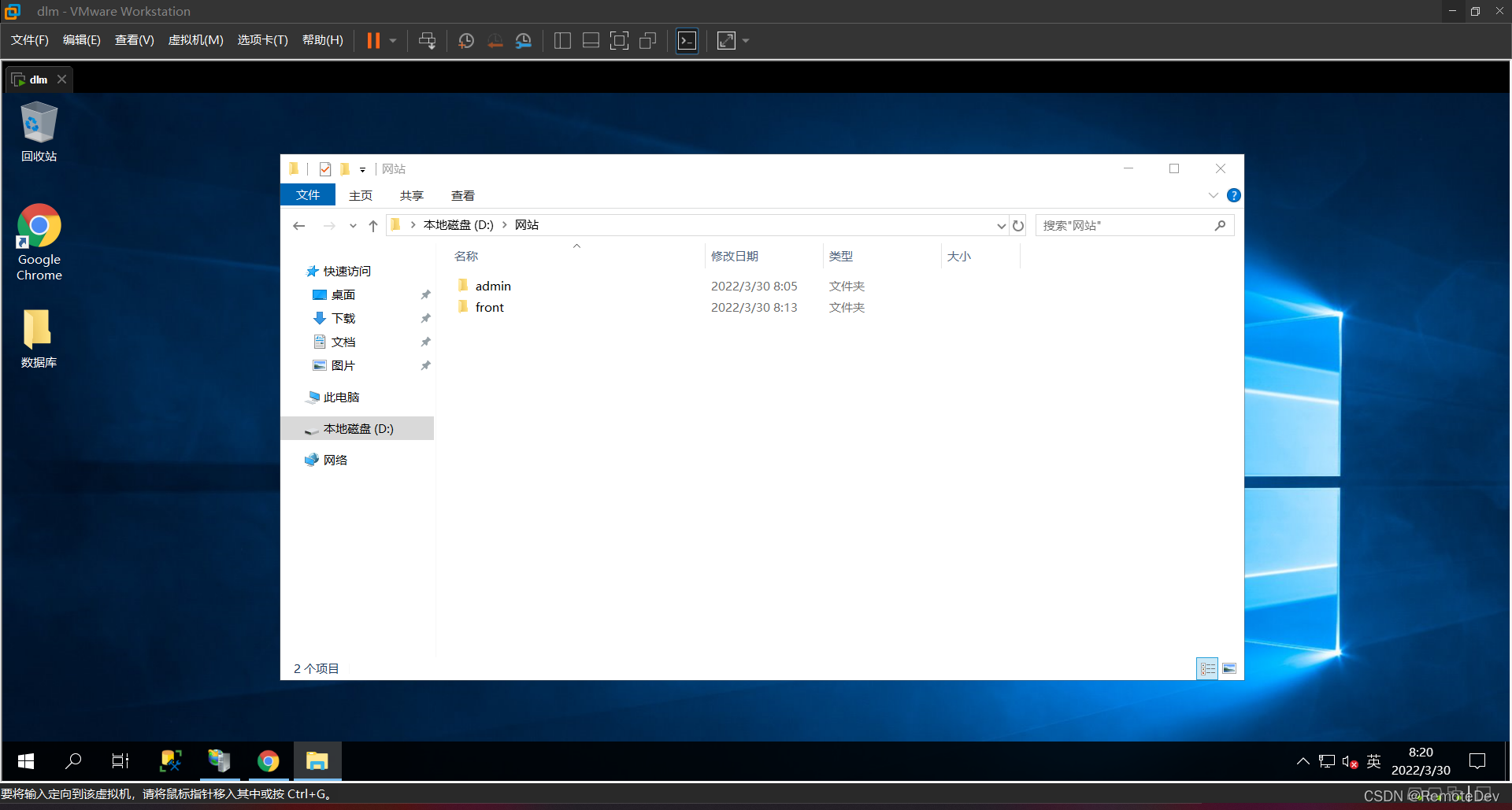The width and height of the screenshot is (1512, 810).
Task: Expand the Explorer ribbon chevron
Action: pos(1213,195)
